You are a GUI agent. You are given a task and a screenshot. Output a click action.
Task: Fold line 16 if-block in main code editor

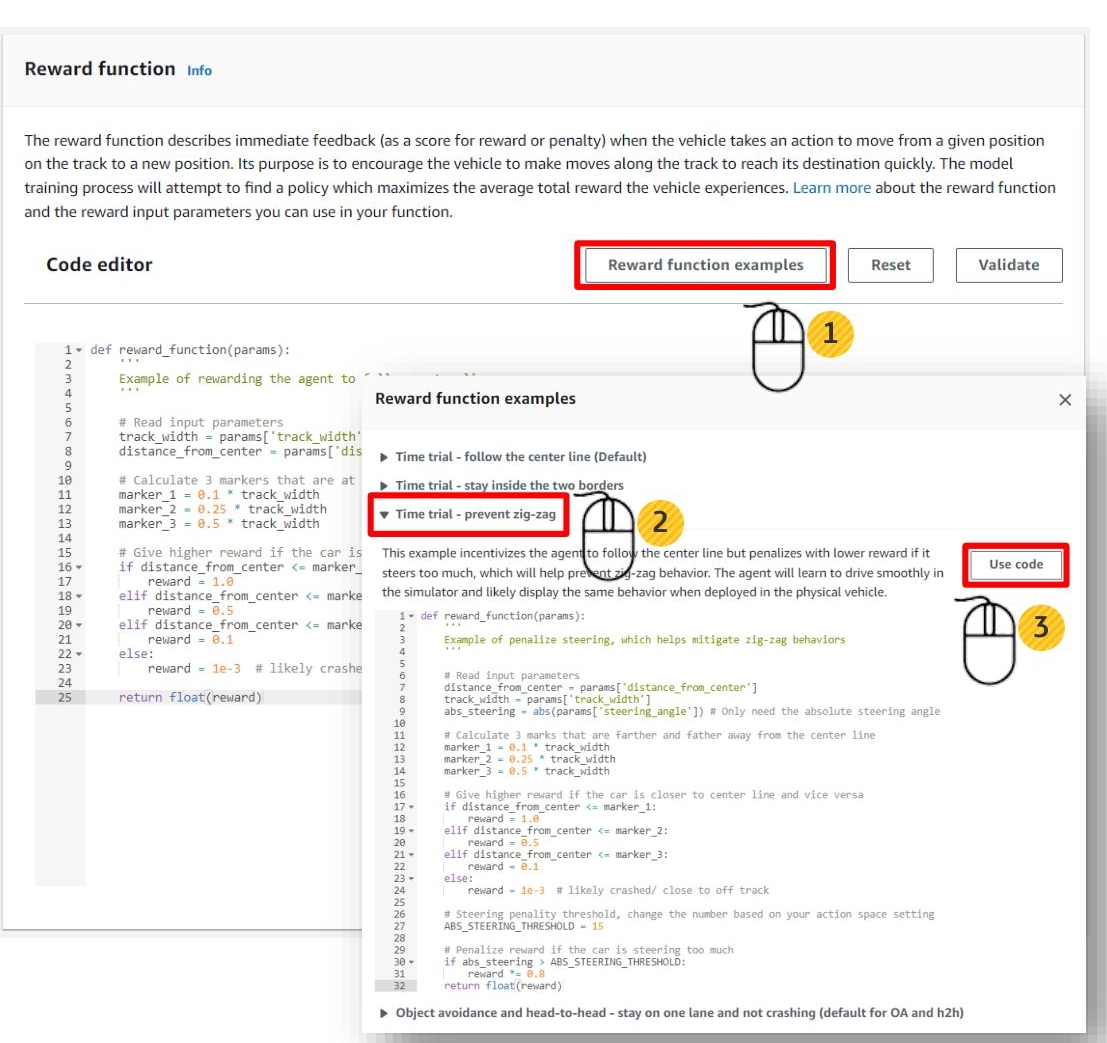[80, 567]
